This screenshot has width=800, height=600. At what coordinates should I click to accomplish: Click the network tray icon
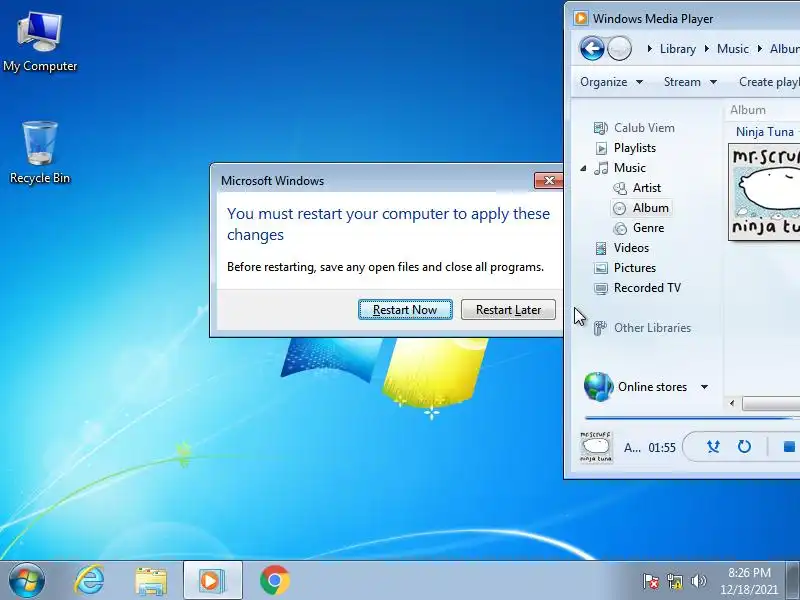(x=674, y=581)
